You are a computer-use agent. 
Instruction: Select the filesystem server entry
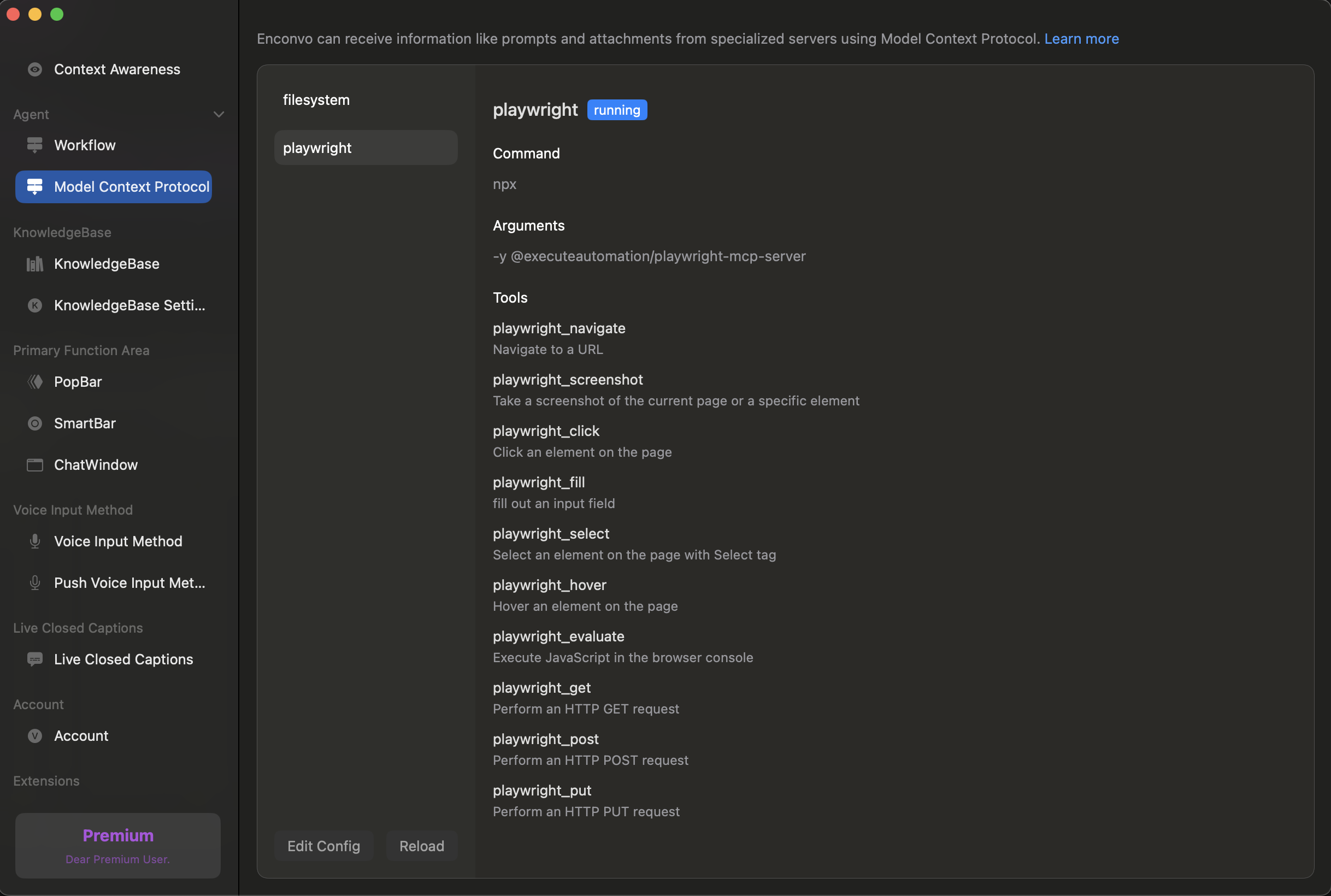316,100
